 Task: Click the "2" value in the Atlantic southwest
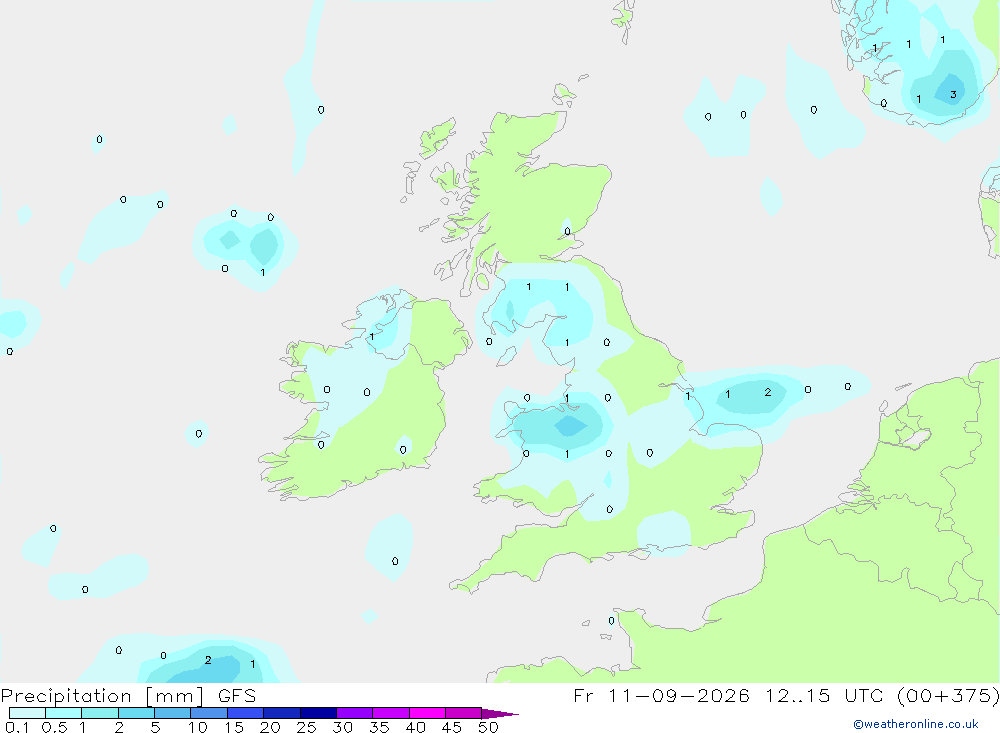click(x=208, y=660)
